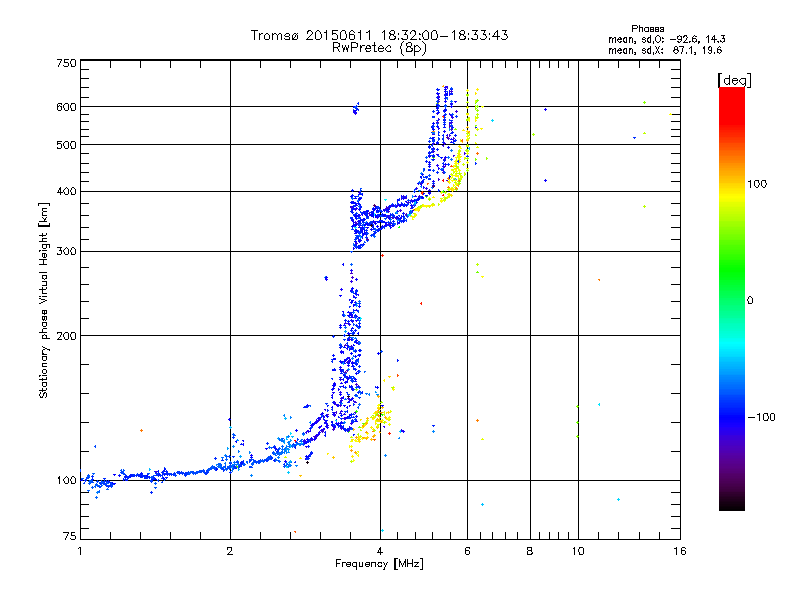Click the '-100' colorbar tick label
The height and width of the screenshot is (600, 800).
coord(761,417)
